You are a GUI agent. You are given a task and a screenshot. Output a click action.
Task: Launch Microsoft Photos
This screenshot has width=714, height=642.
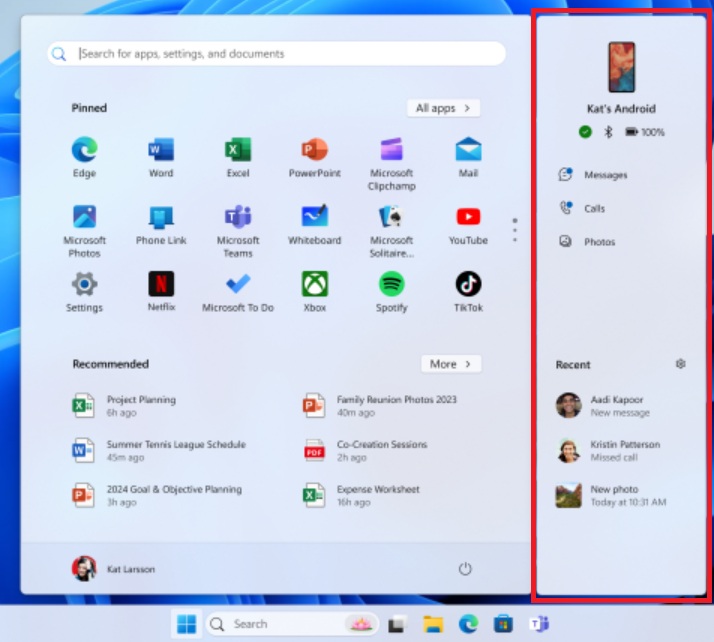coord(84,231)
